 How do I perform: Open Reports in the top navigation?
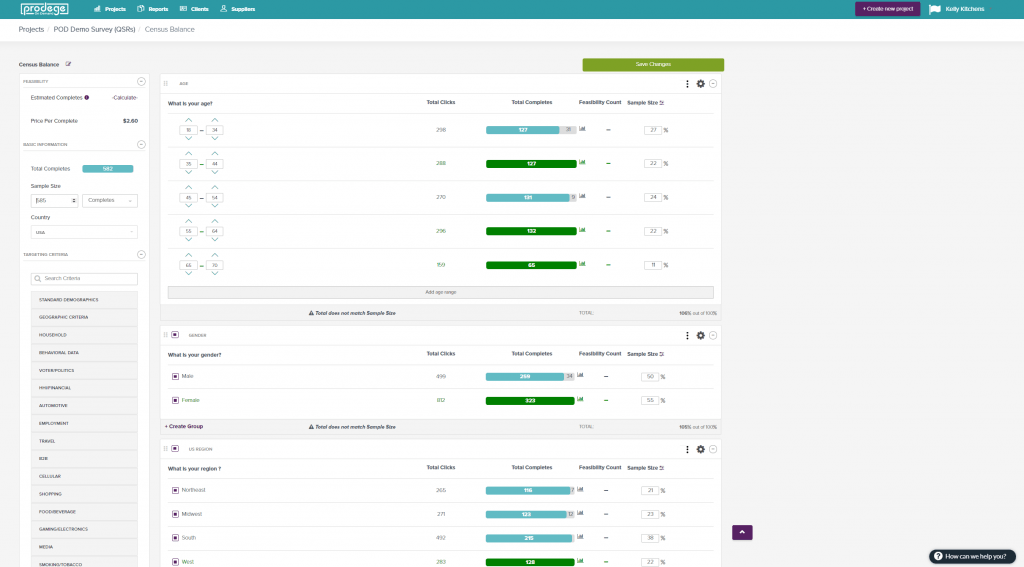(153, 9)
